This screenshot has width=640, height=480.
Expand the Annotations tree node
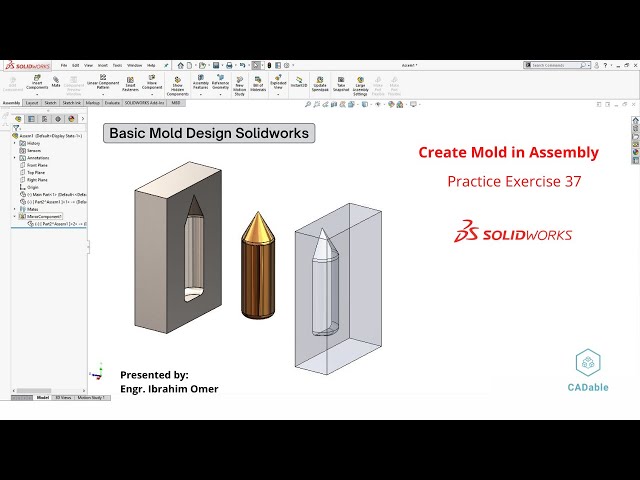point(15,158)
